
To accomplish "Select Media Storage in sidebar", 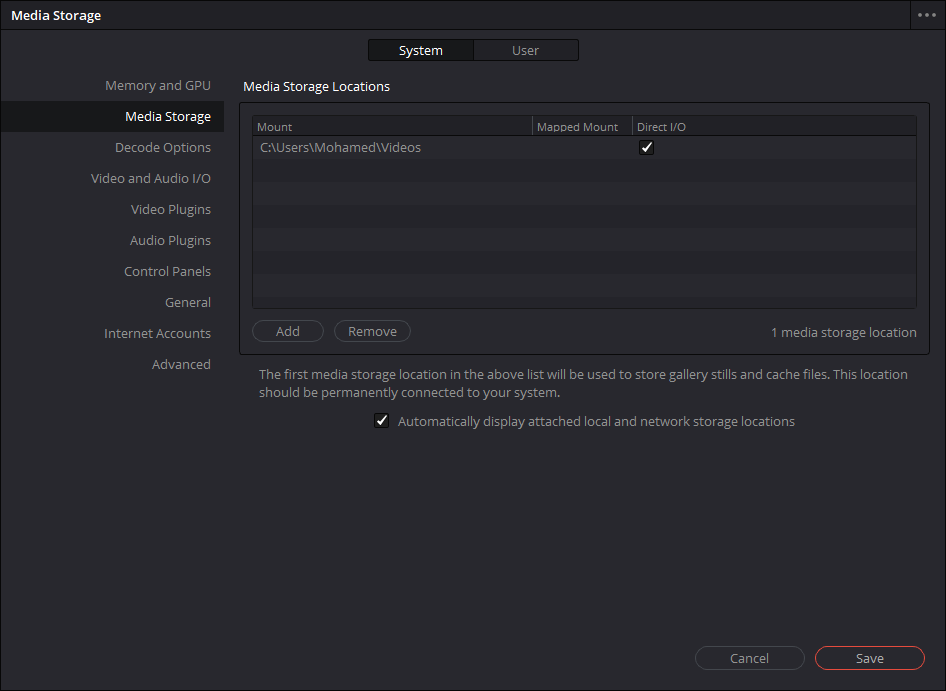I will (112, 116).
